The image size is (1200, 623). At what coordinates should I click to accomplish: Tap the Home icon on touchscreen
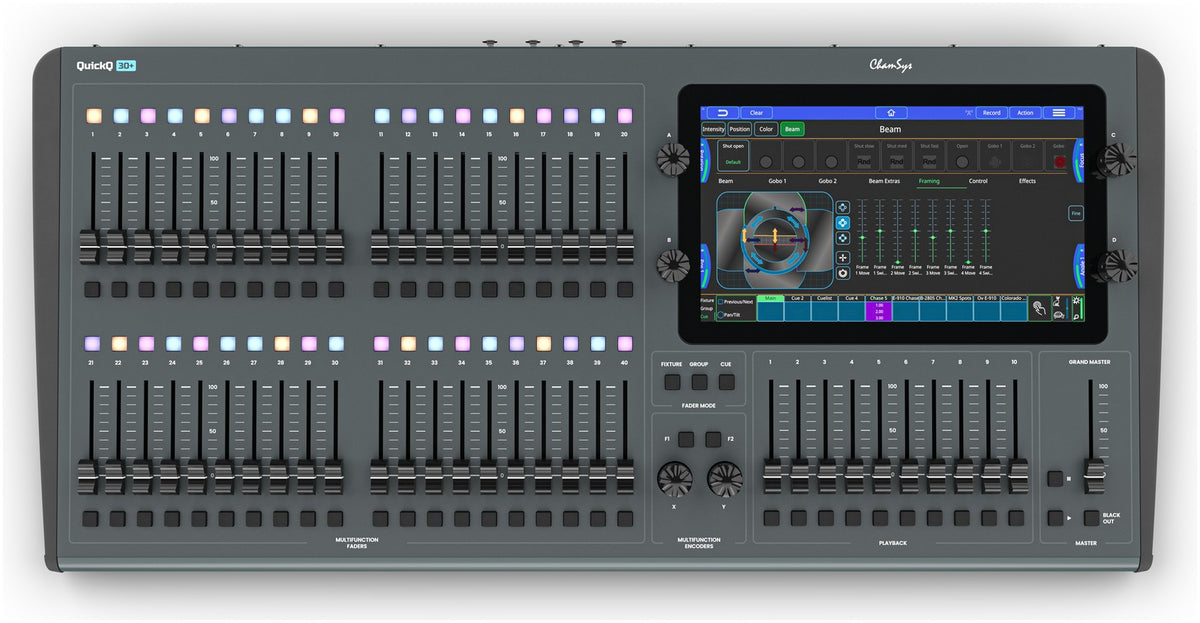[x=891, y=113]
